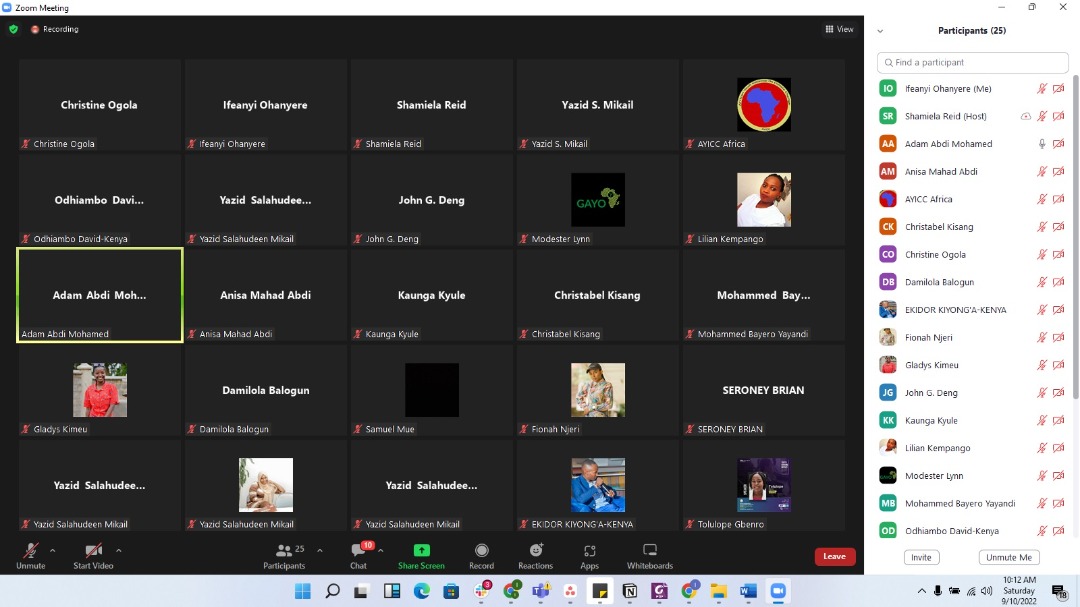Select Samuel Mue black video tile
1080x607 pixels.
[432, 390]
